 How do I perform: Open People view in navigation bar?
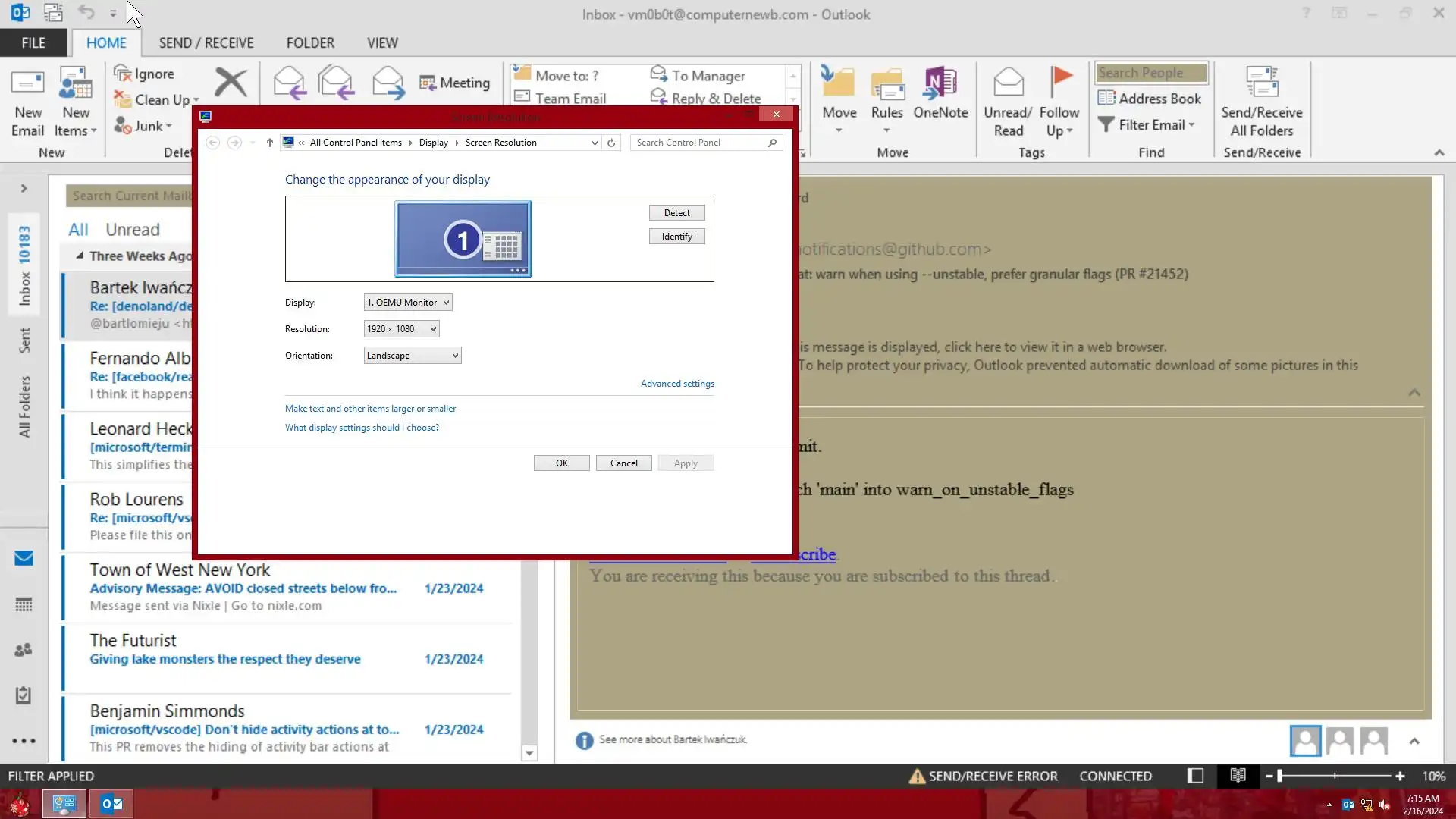click(x=24, y=650)
